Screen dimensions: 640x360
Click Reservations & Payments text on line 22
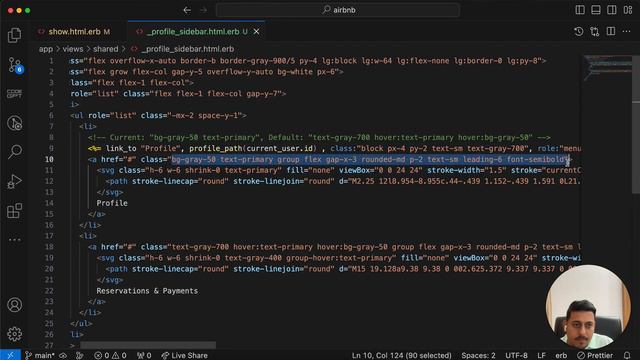pyautogui.click(x=147, y=291)
